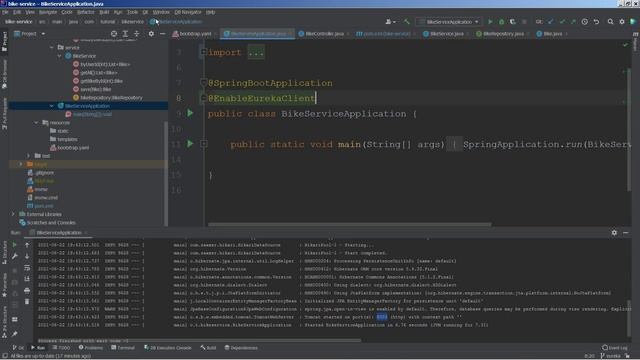The image size is (640, 360).
Task: Open Project panel options gear
Action: [151, 34]
